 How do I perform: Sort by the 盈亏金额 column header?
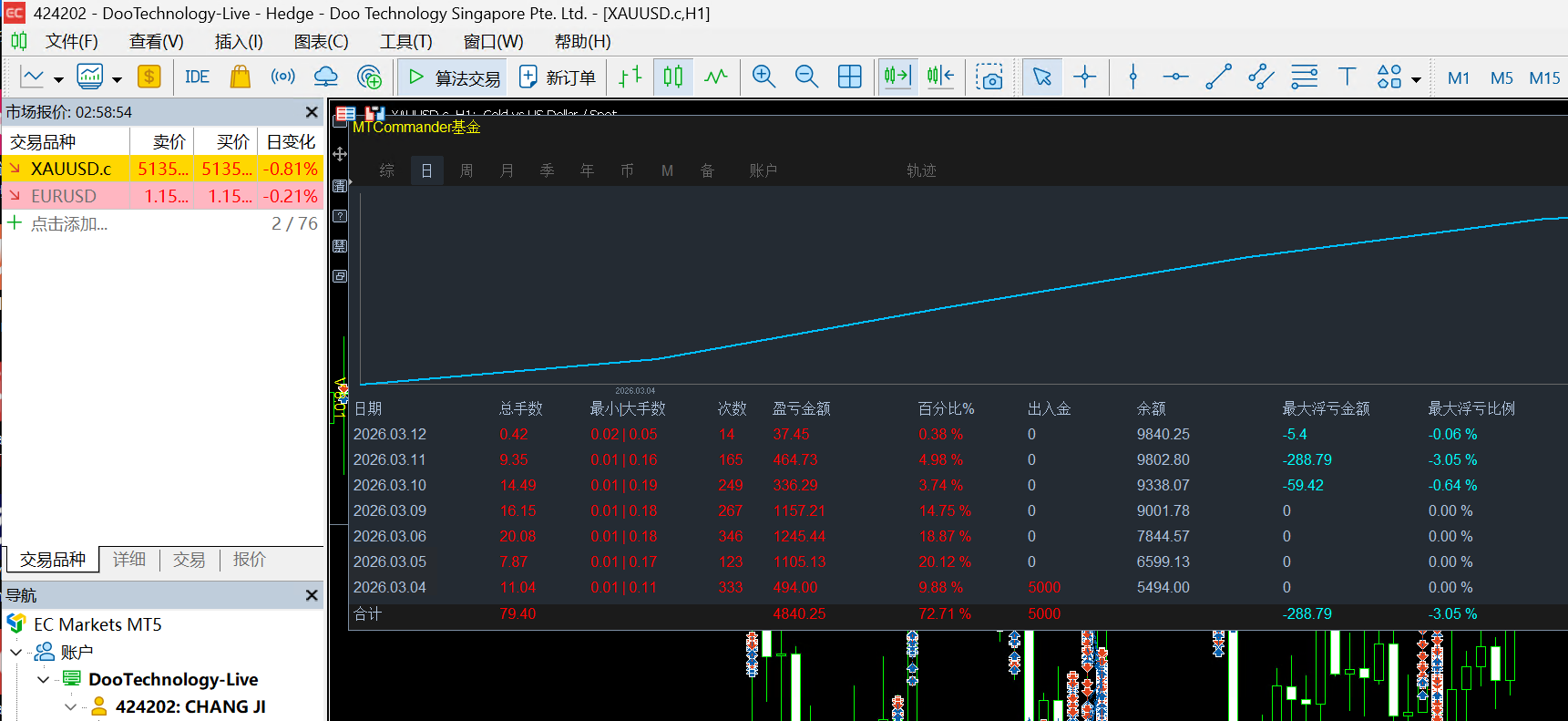click(802, 408)
